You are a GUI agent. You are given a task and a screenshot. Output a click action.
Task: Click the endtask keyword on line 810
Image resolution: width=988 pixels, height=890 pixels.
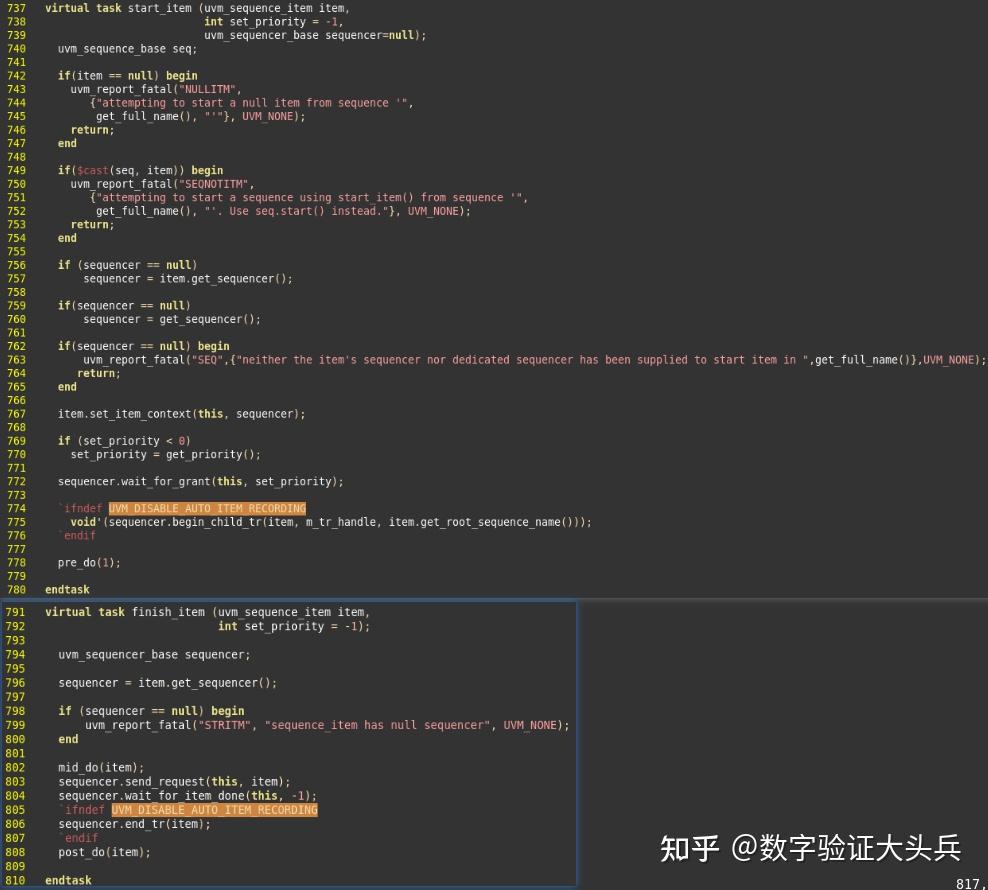pos(66,880)
